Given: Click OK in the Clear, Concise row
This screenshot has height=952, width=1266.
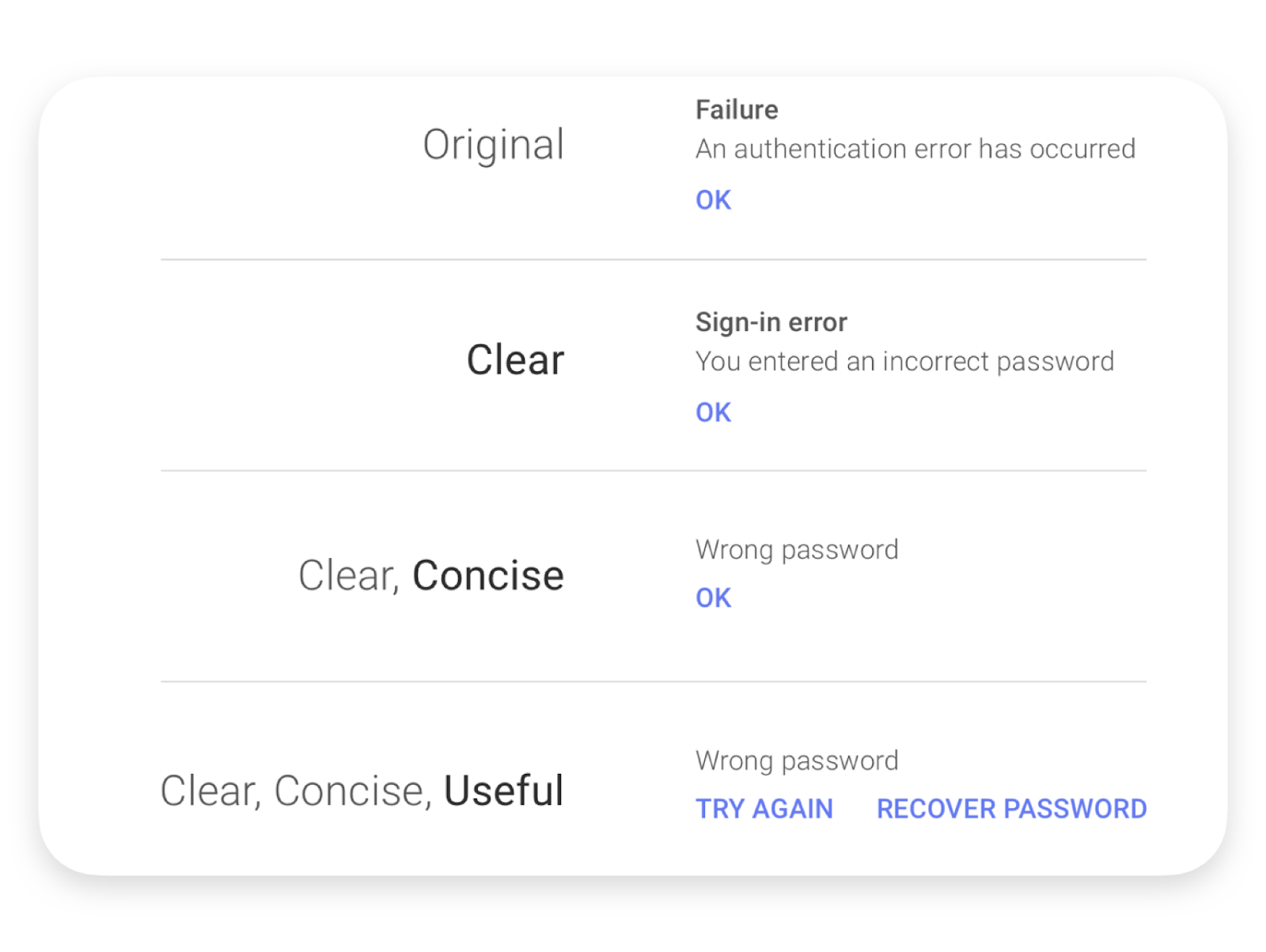Looking at the screenshot, I should pos(713,597).
